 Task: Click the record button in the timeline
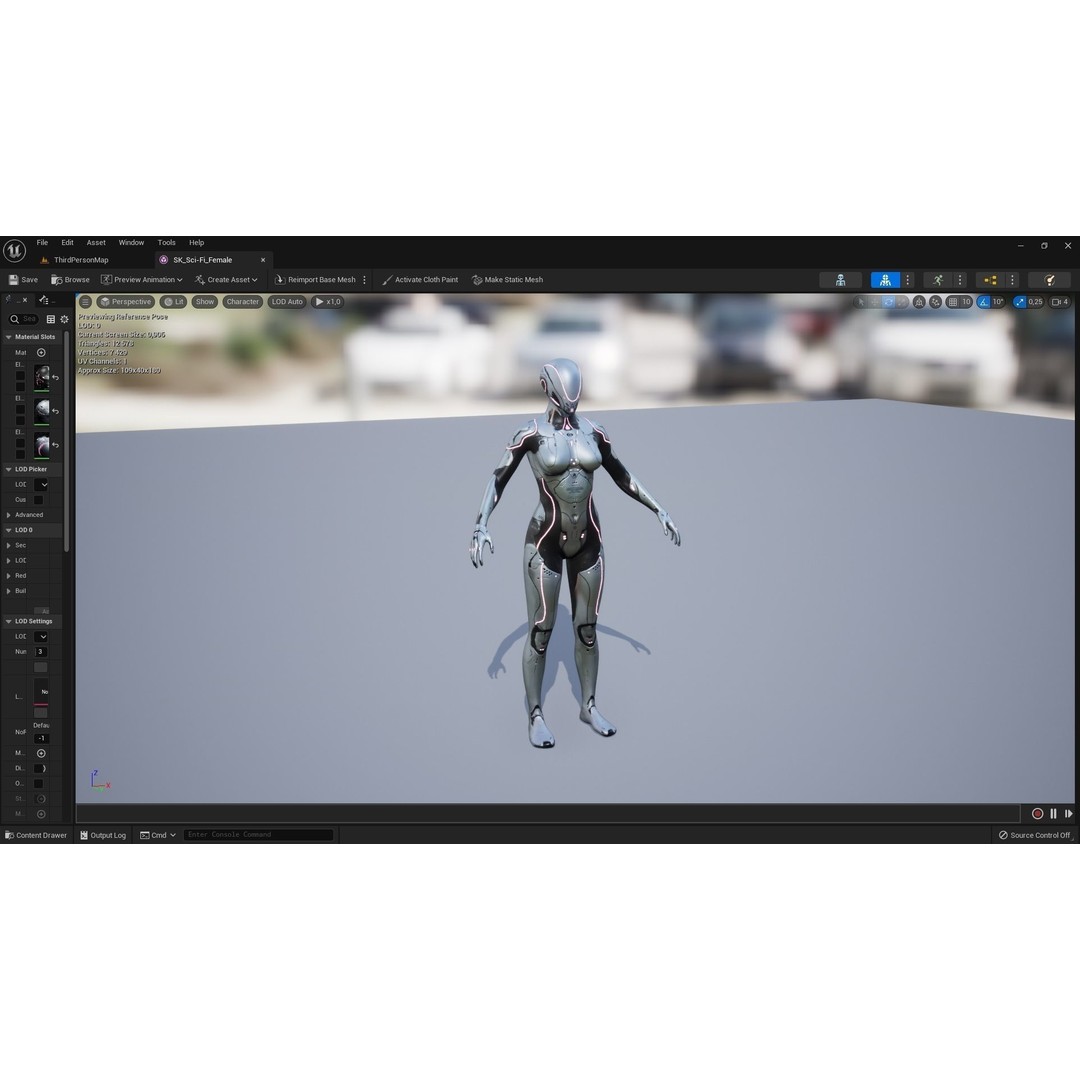pos(1037,813)
